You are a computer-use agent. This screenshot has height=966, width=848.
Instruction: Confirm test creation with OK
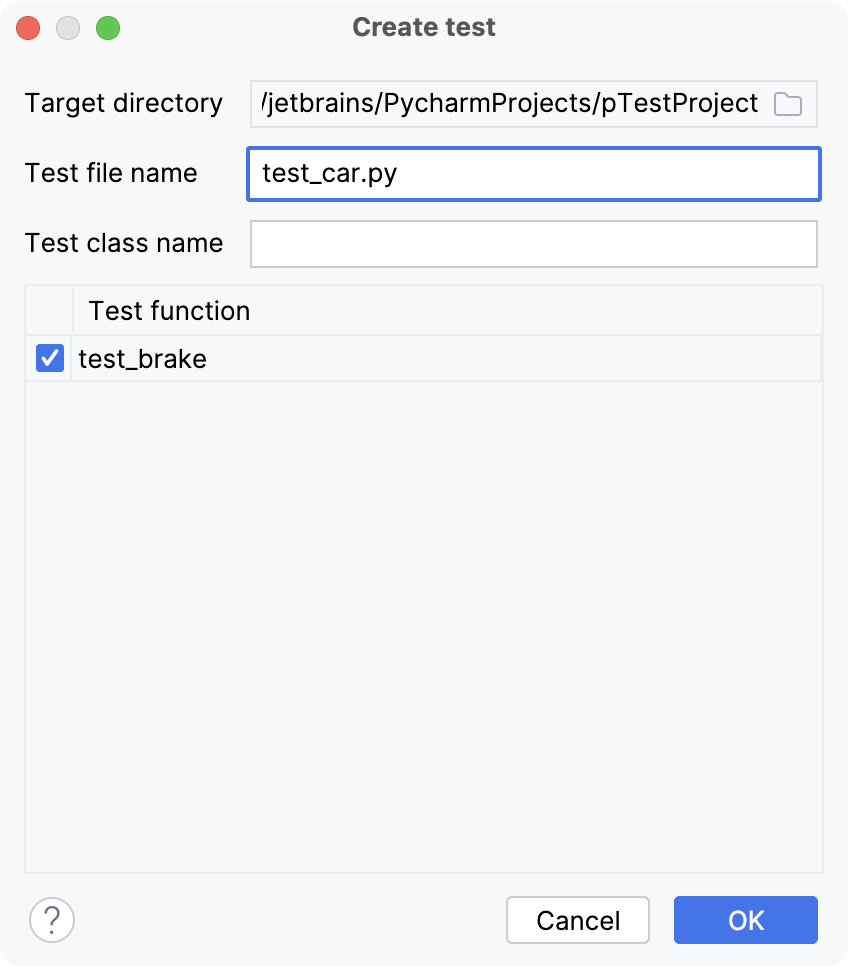[745, 920]
